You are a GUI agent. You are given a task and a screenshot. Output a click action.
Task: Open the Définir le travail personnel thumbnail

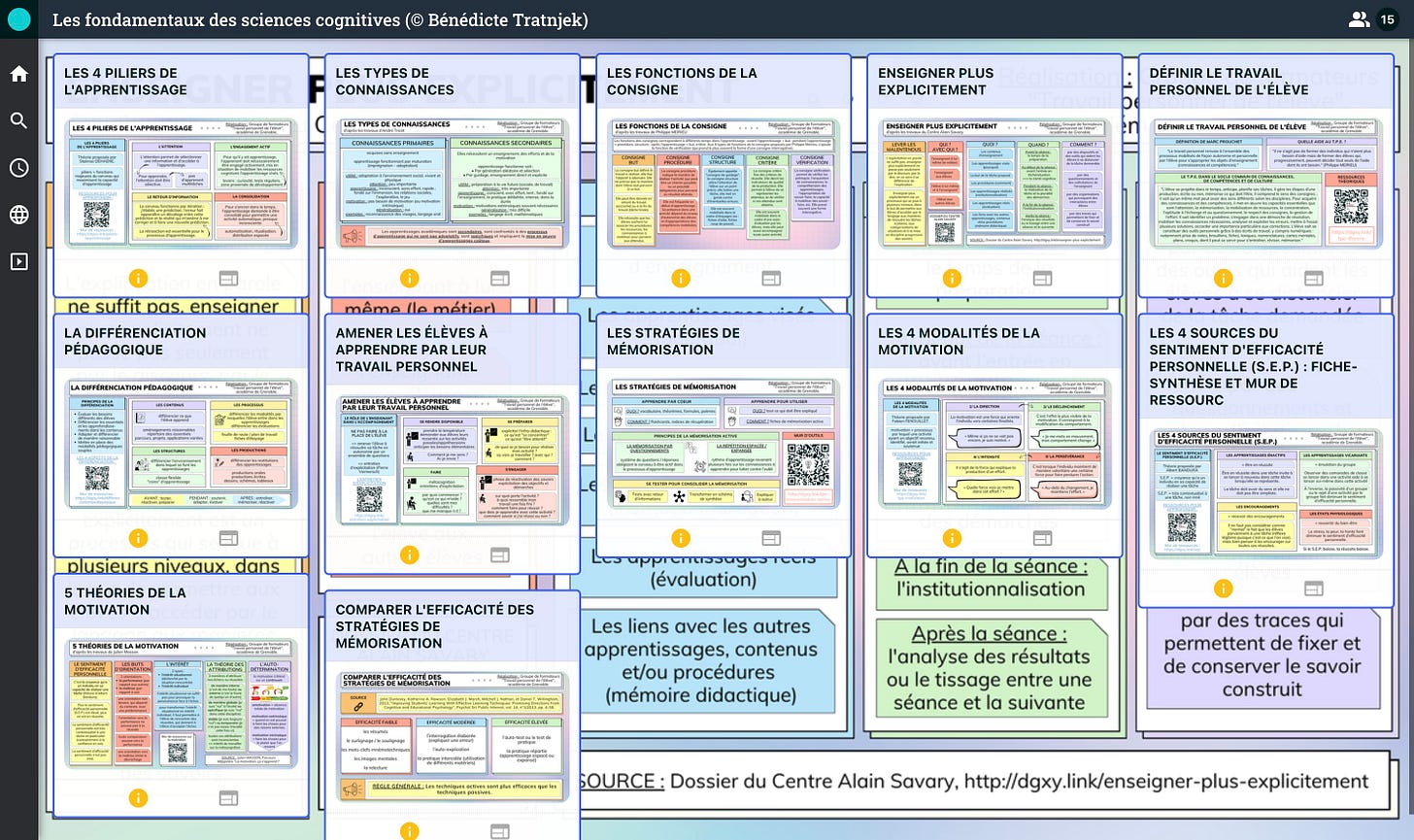[1267, 185]
